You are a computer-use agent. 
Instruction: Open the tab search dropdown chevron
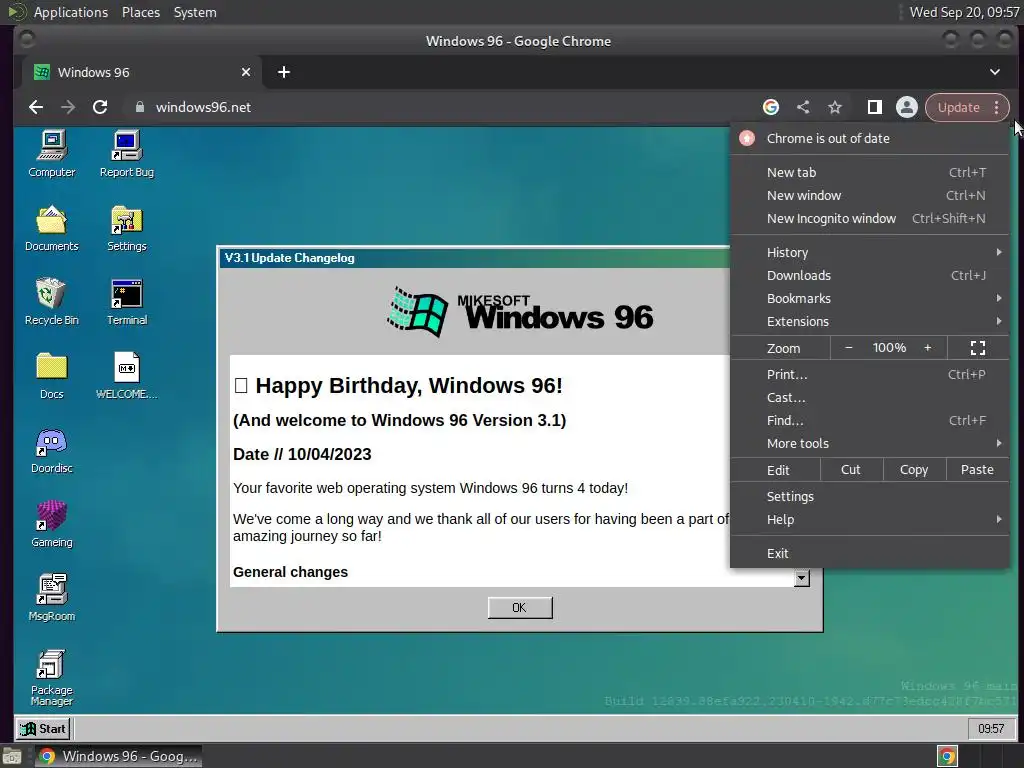[995, 72]
